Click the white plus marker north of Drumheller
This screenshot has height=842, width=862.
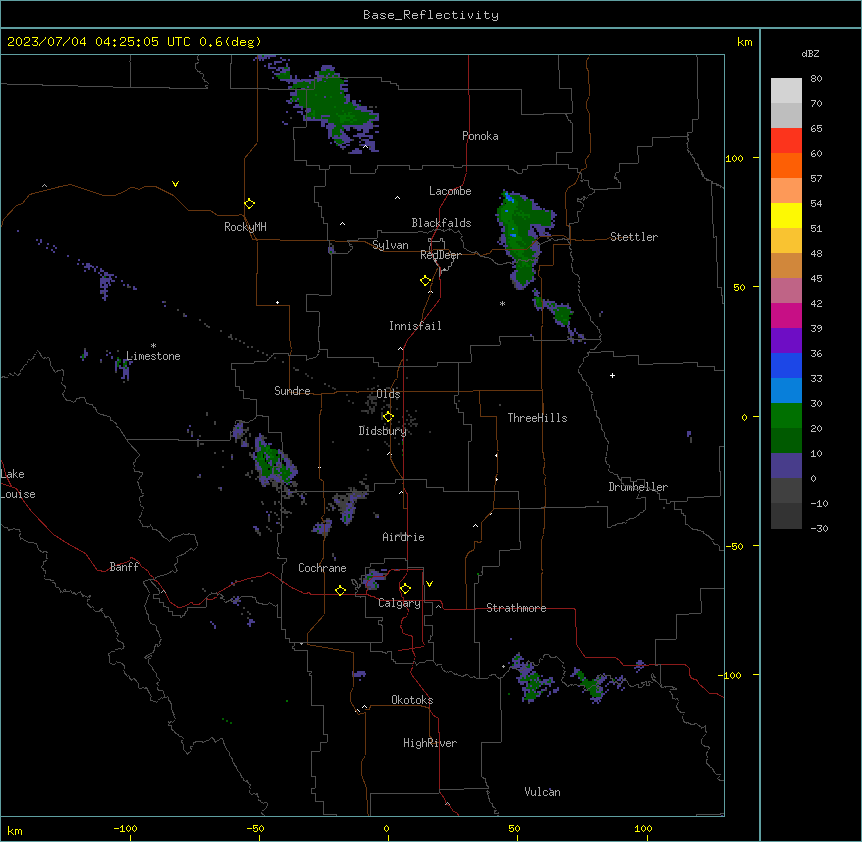(x=612, y=375)
